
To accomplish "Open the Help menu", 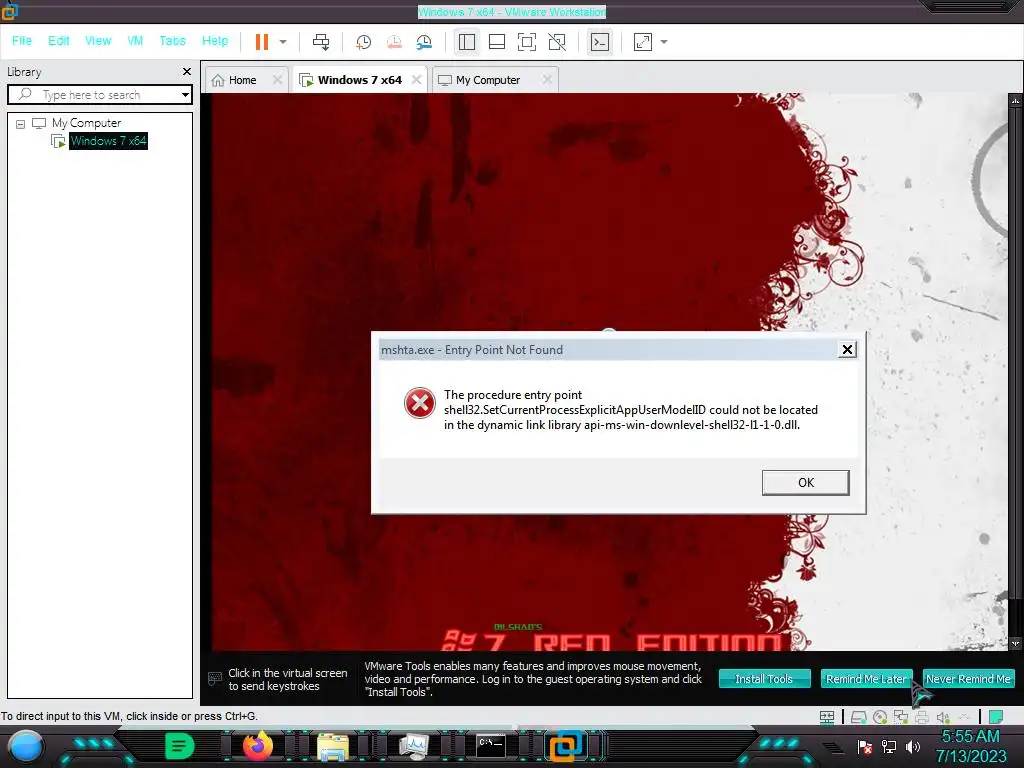I will [x=215, y=40].
